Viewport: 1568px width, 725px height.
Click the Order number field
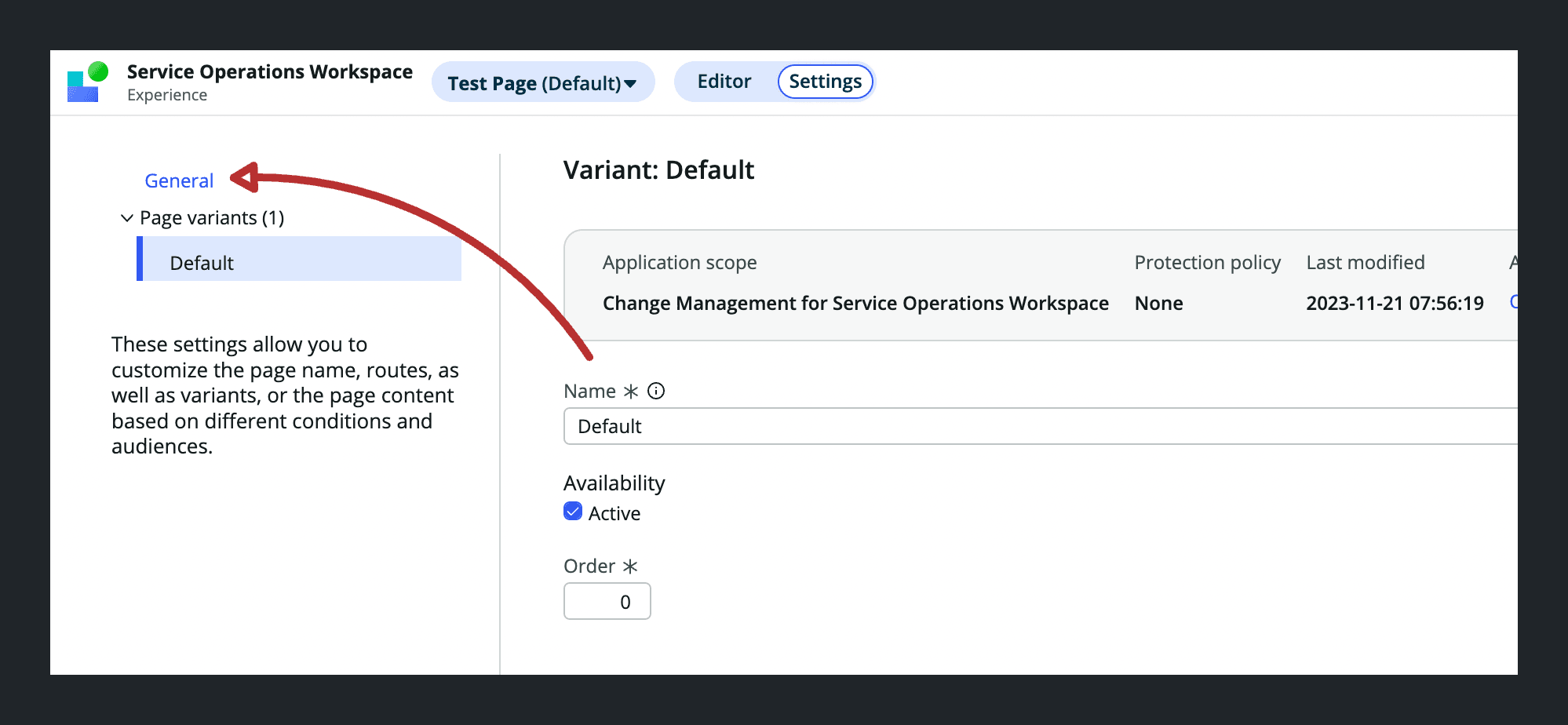tap(607, 602)
